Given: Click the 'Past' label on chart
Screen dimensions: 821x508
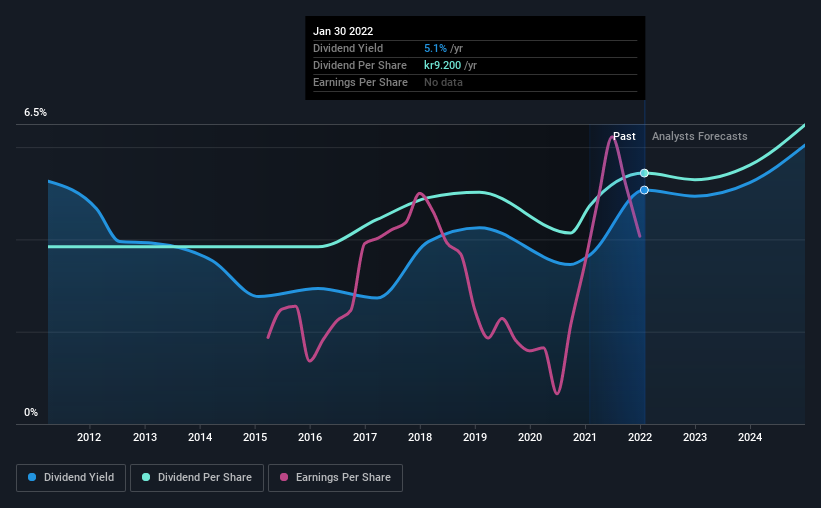Looking at the screenshot, I should pos(624,136).
